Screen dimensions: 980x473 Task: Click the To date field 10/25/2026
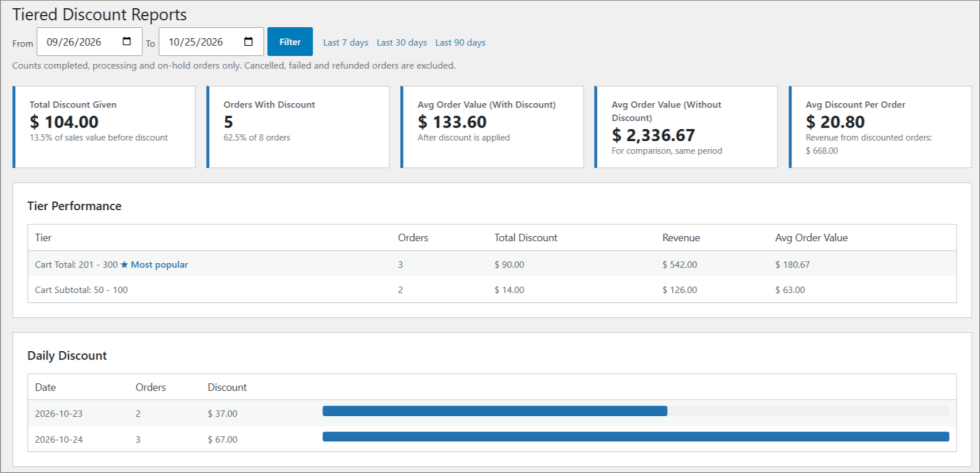[x=211, y=42]
